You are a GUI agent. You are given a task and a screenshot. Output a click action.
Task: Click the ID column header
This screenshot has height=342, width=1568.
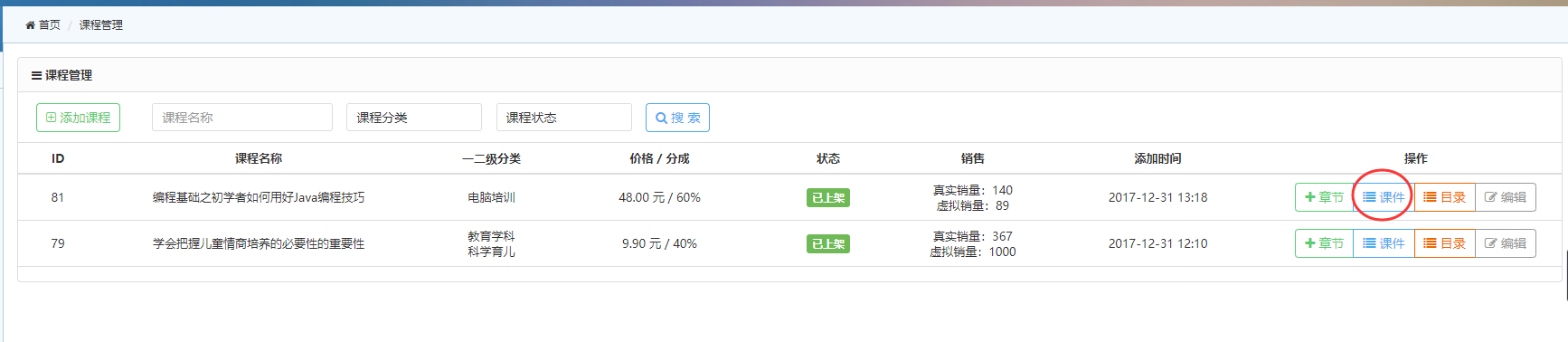(x=58, y=158)
